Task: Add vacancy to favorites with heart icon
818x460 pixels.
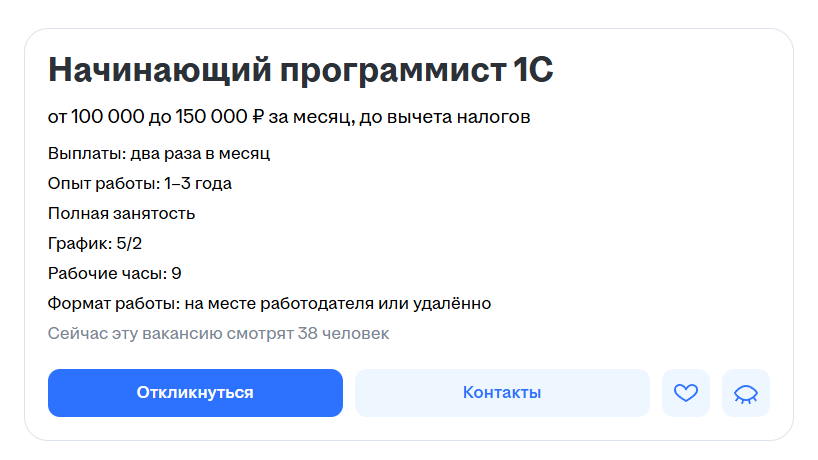Action: pos(685,393)
